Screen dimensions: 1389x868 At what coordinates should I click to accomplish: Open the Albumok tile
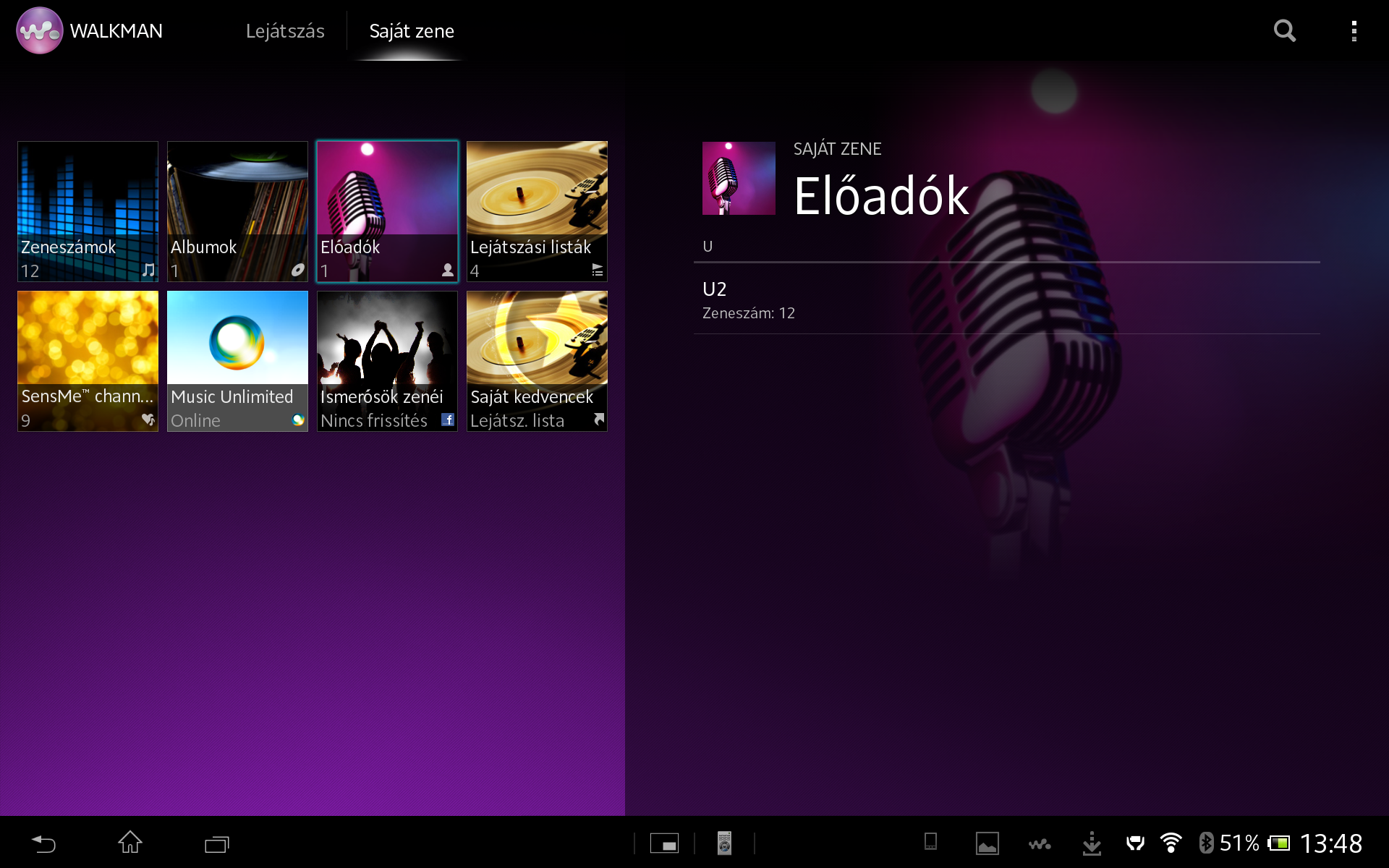pos(237,211)
